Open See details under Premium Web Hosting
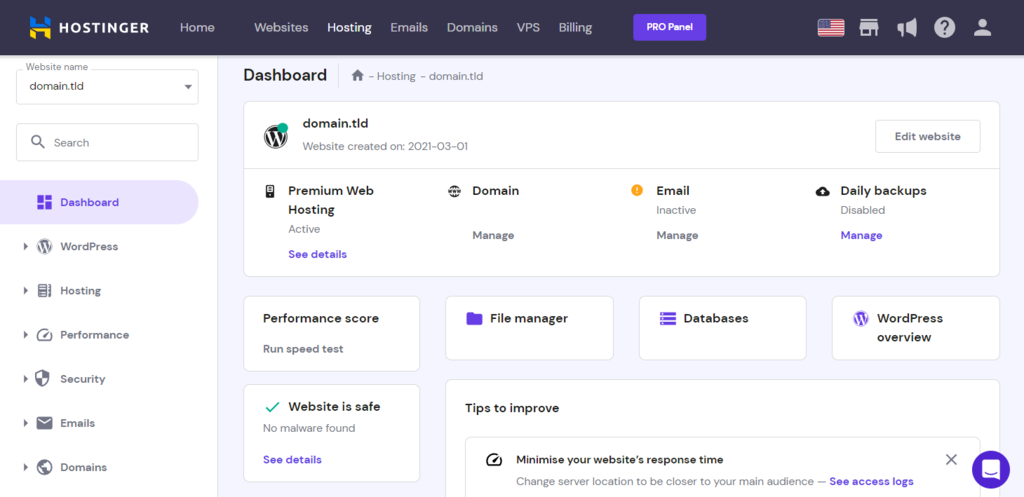 pyautogui.click(x=317, y=254)
